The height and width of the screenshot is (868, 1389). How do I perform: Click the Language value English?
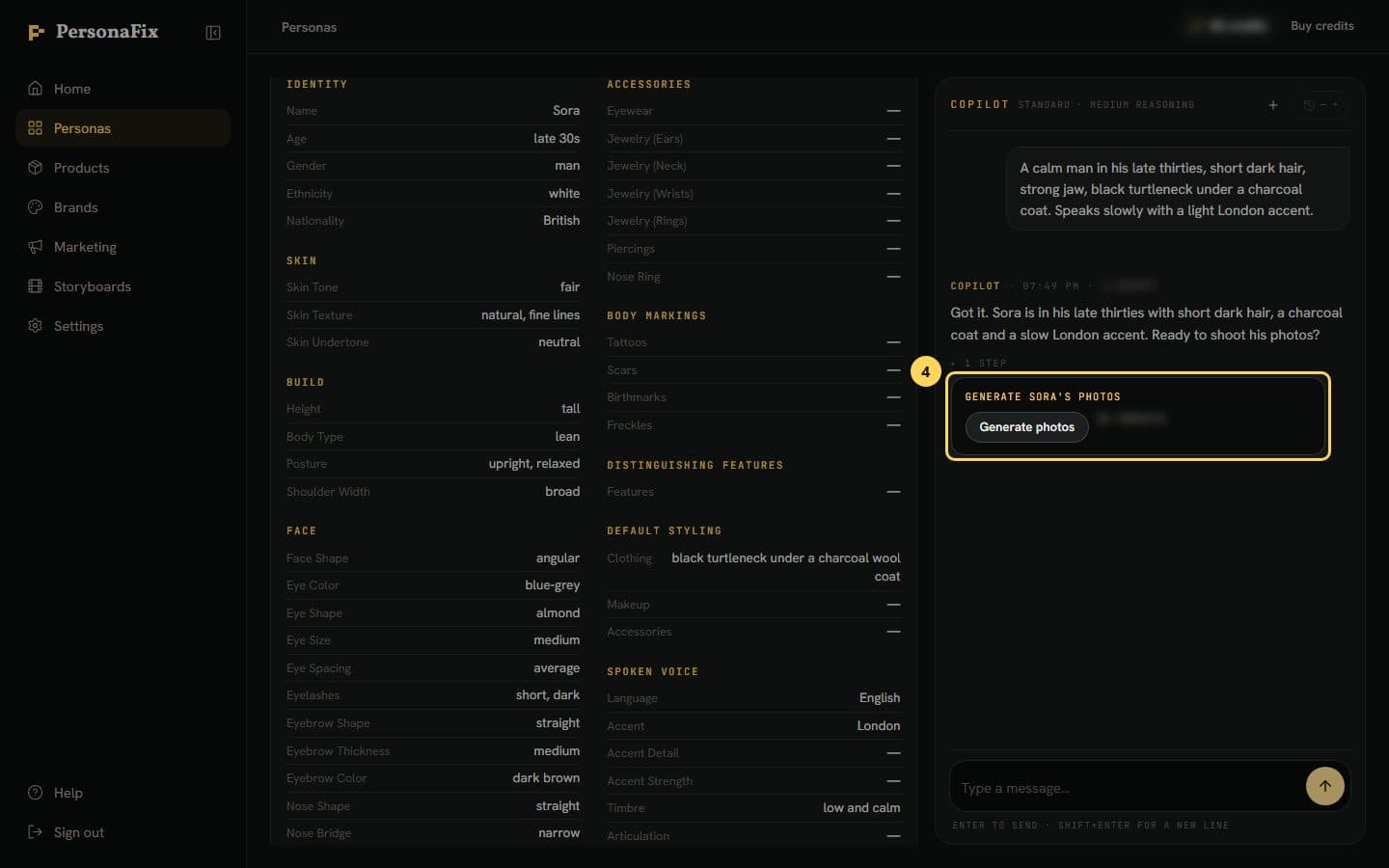point(880,698)
